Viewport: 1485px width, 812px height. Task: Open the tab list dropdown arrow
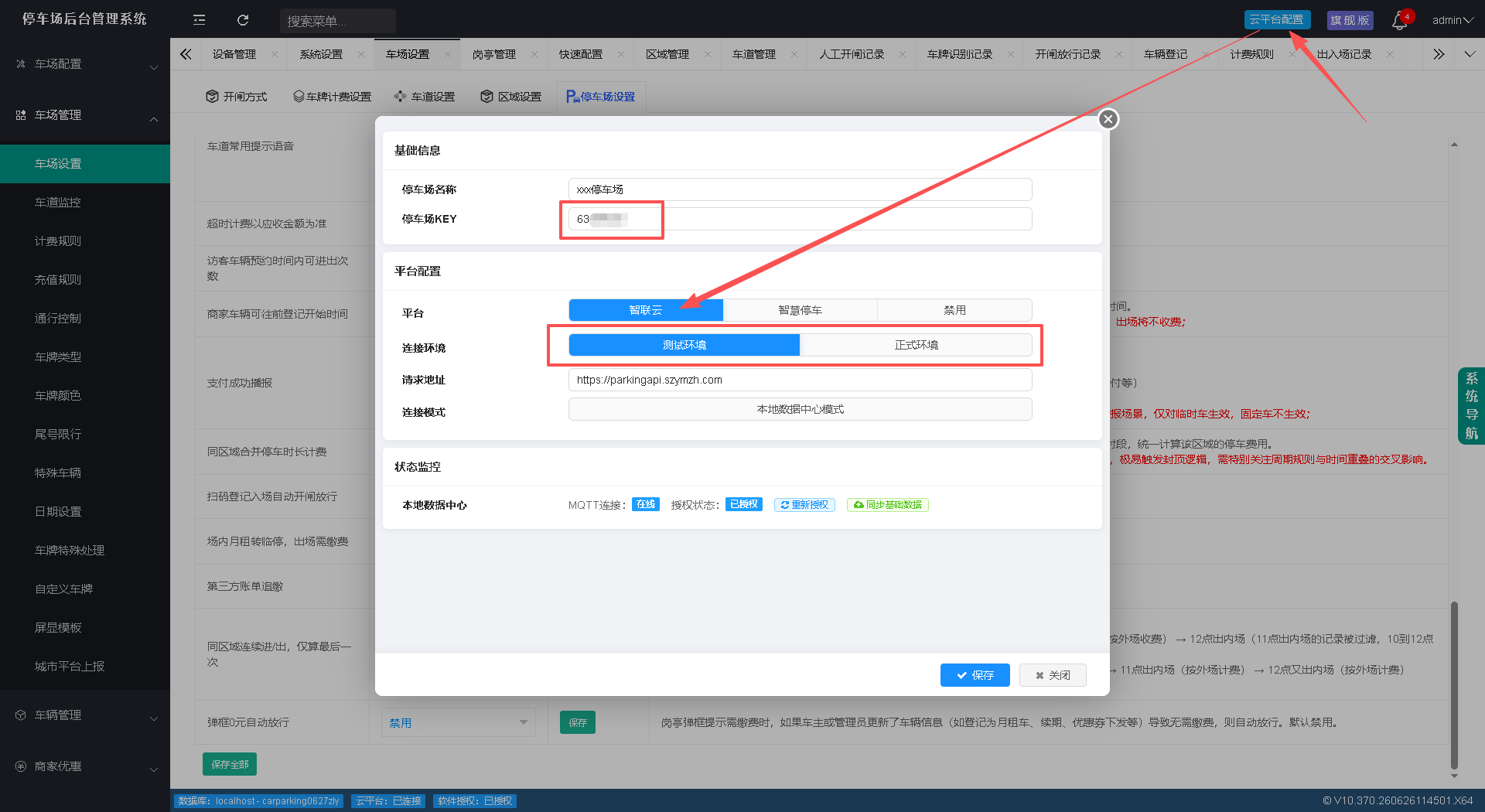pyautogui.click(x=1470, y=54)
